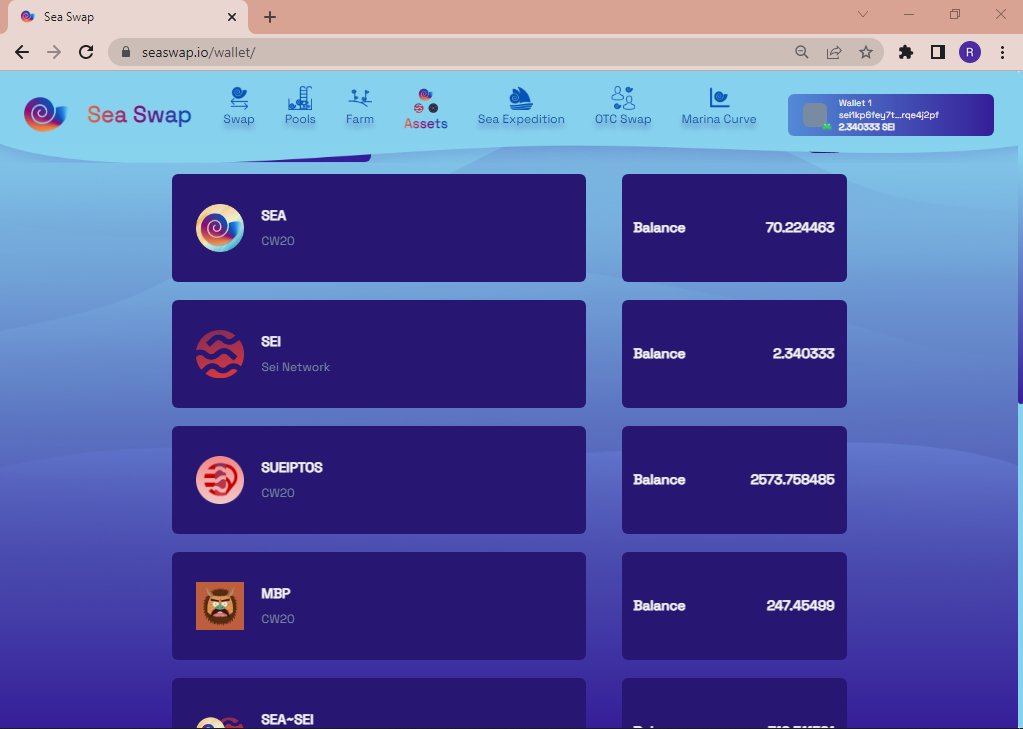Open the tab search chevron
Image resolution: width=1023 pixels, height=729 pixels.
(x=863, y=14)
